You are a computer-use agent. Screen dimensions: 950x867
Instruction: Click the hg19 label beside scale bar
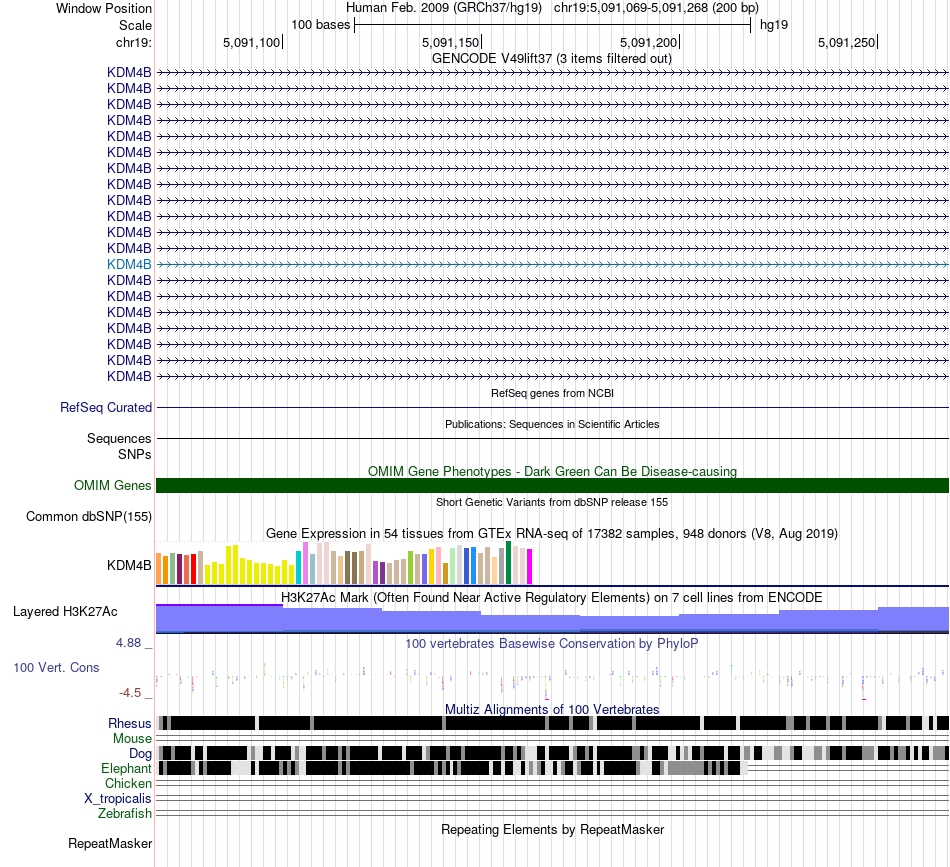coord(774,25)
